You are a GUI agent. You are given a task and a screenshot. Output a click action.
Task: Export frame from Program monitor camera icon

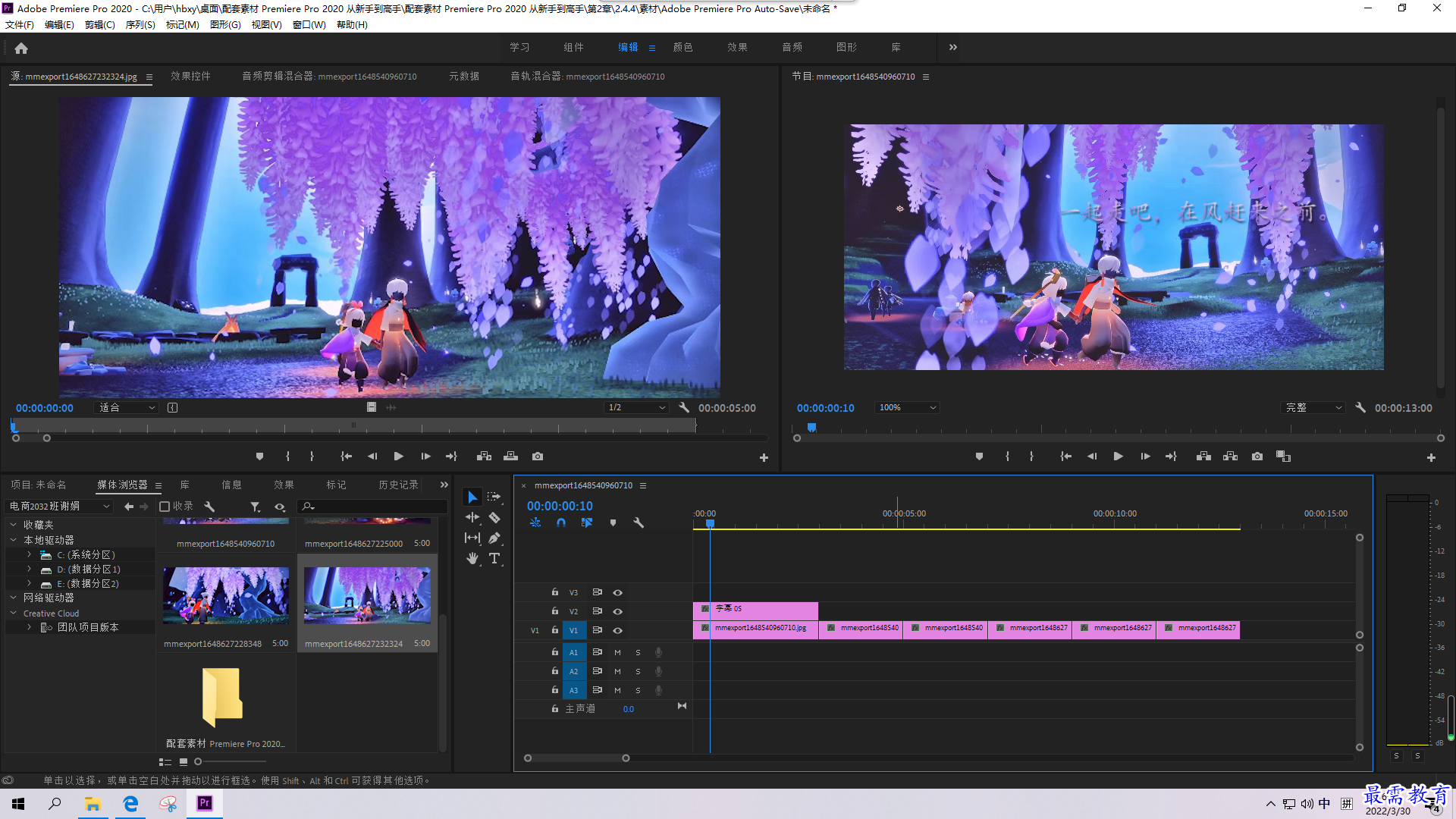pos(1257,457)
